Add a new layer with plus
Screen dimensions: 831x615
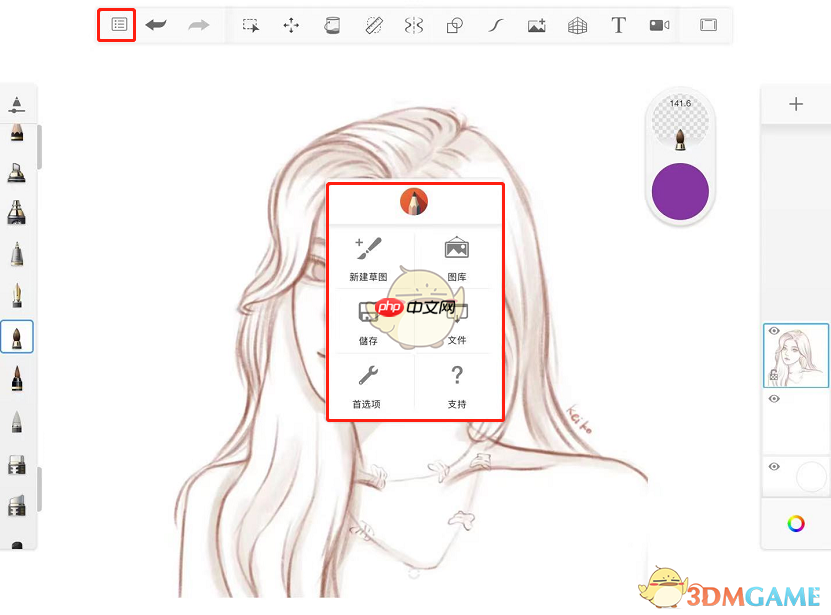point(796,104)
